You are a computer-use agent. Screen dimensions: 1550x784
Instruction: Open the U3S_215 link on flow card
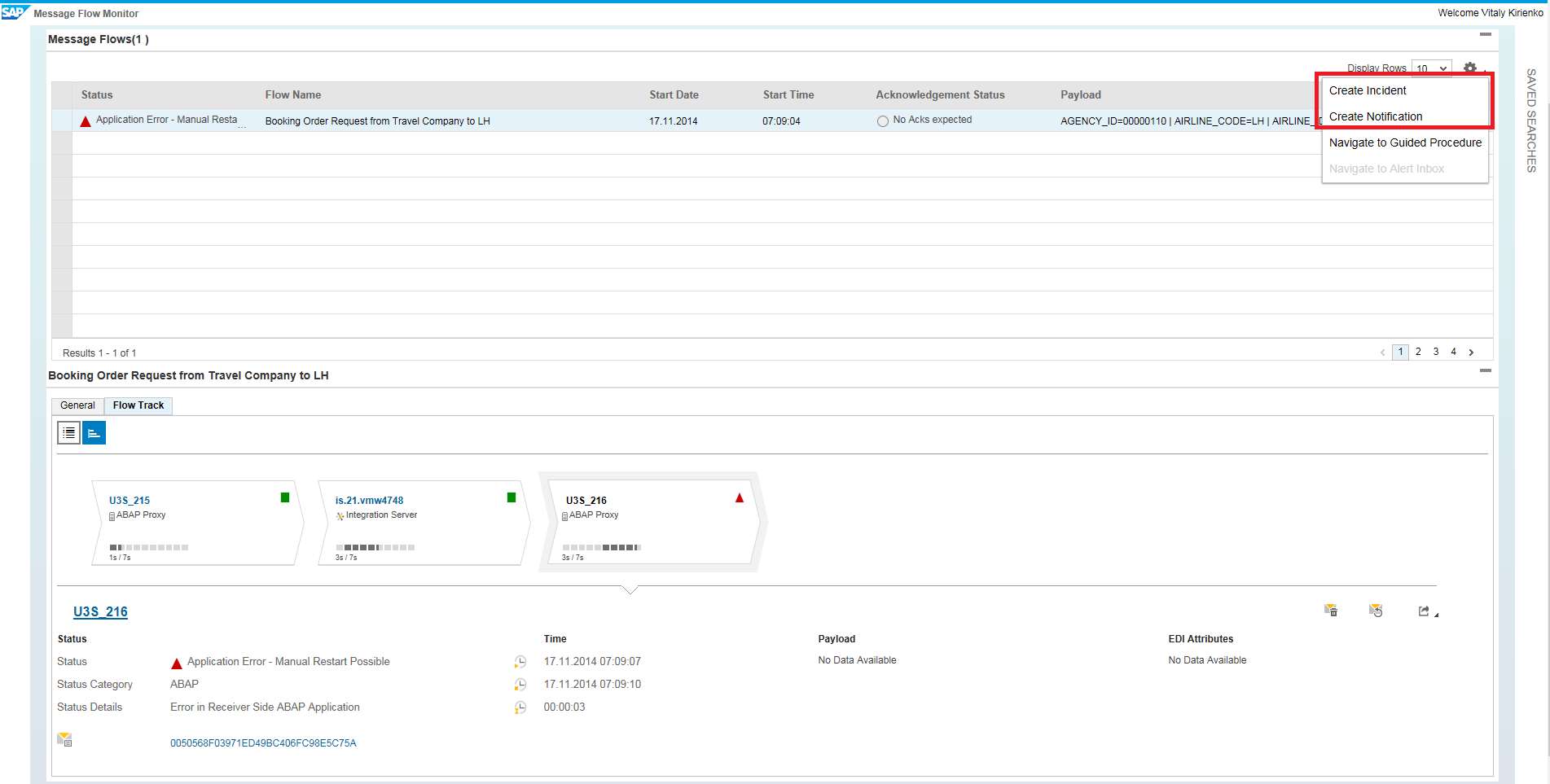coord(130,501)
